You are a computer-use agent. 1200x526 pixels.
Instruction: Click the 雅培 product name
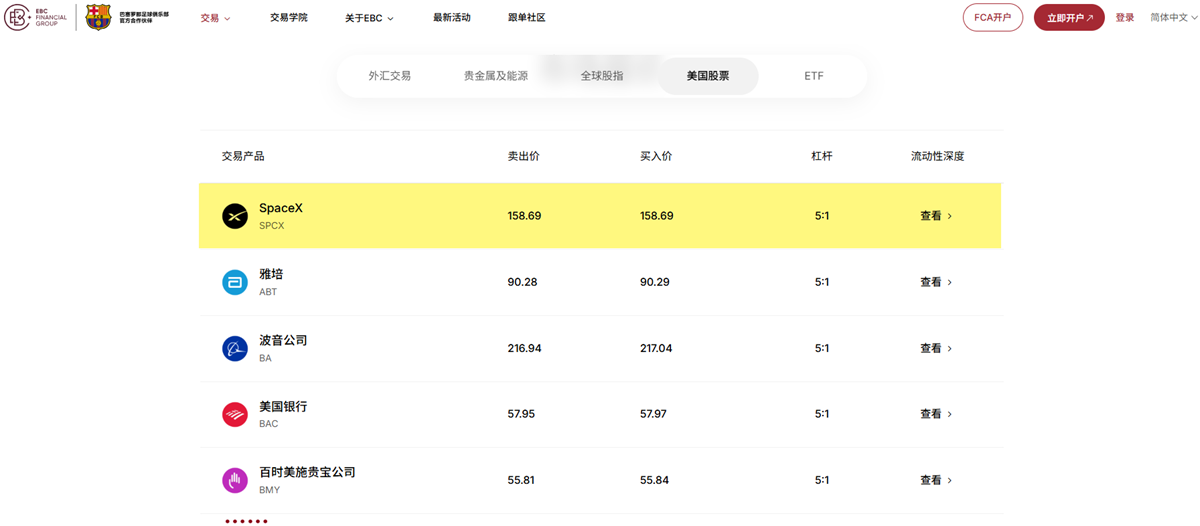(271, 274)
